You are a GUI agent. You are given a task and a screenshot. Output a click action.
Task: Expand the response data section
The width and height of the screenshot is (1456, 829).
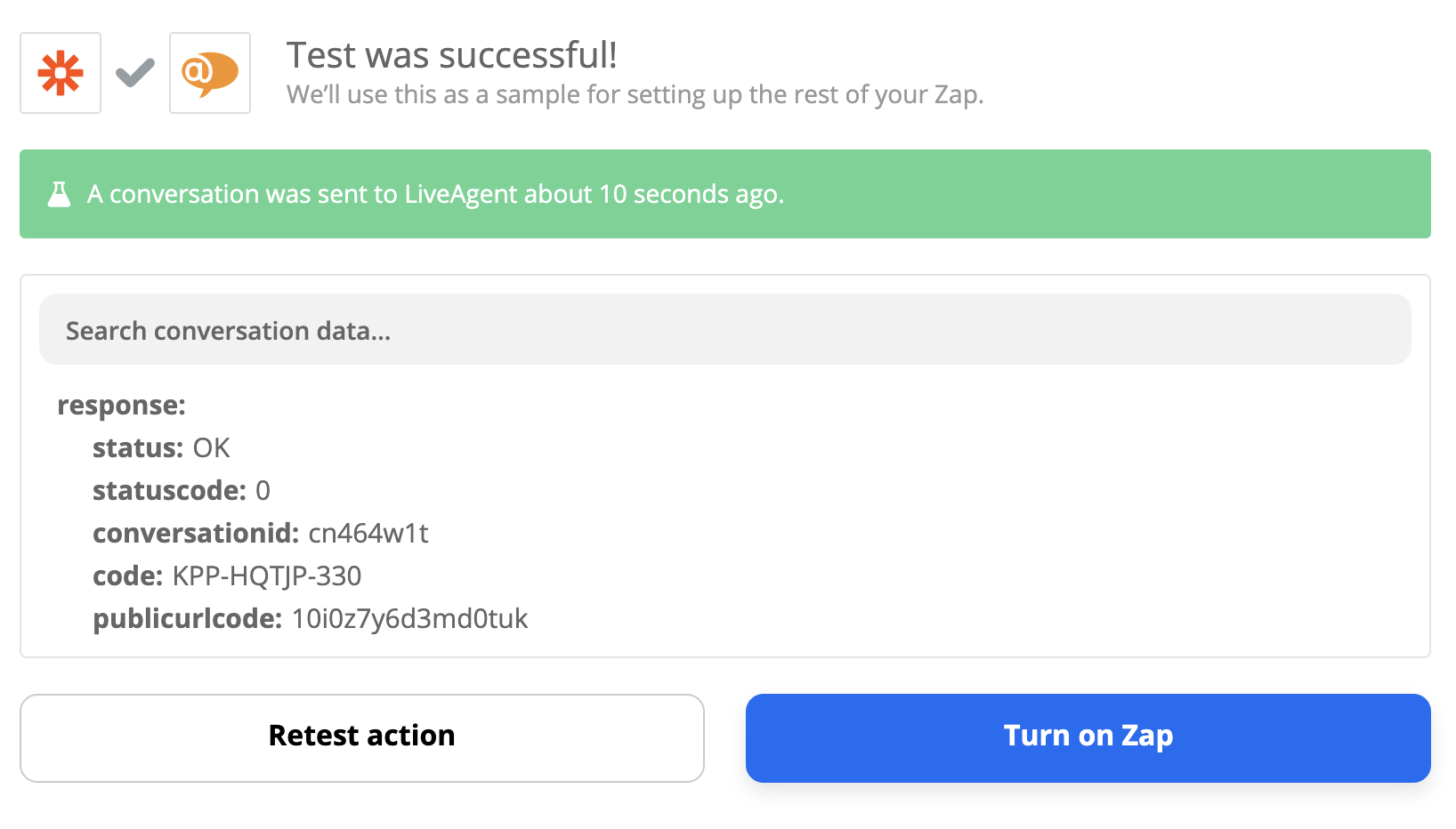coord(121,405)
